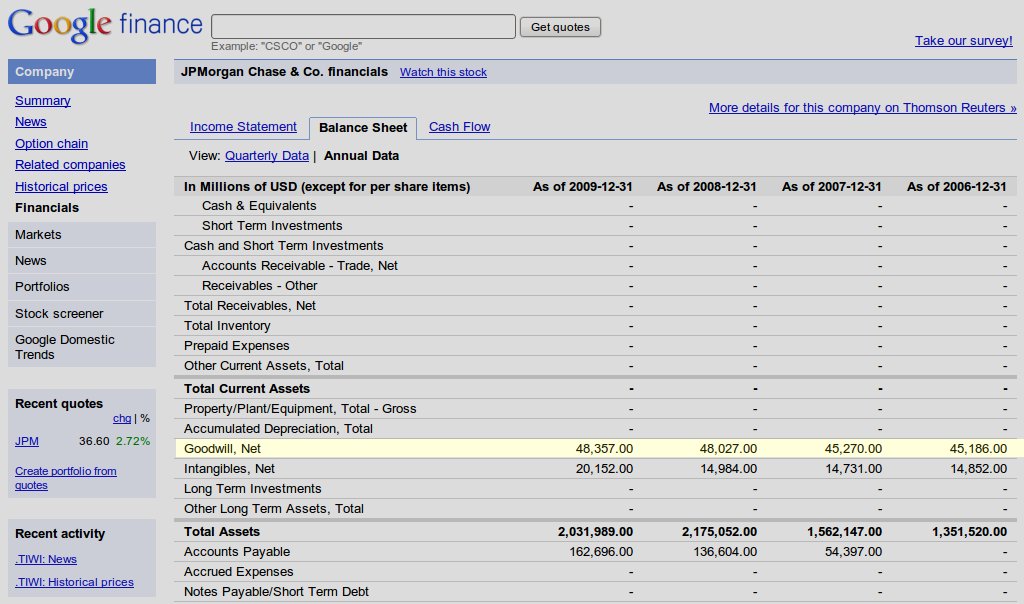Click Total Assets value 1,351,520.00
The height and width of the screenshot is (604, 1024).
[x=970, y=532]
